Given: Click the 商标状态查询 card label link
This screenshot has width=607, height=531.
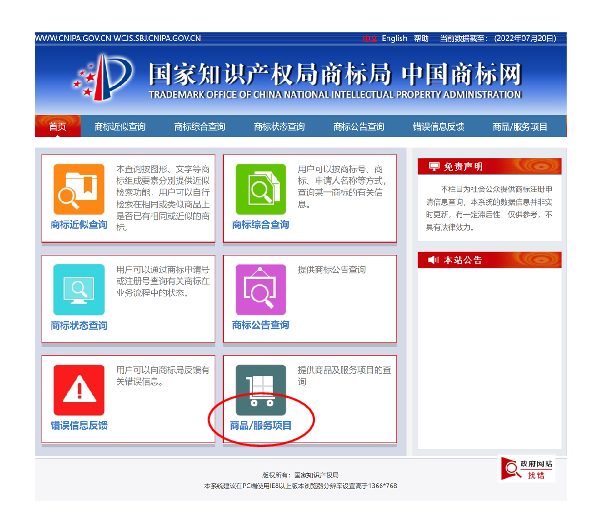Looking at the screenshot, I should point(79,325).
